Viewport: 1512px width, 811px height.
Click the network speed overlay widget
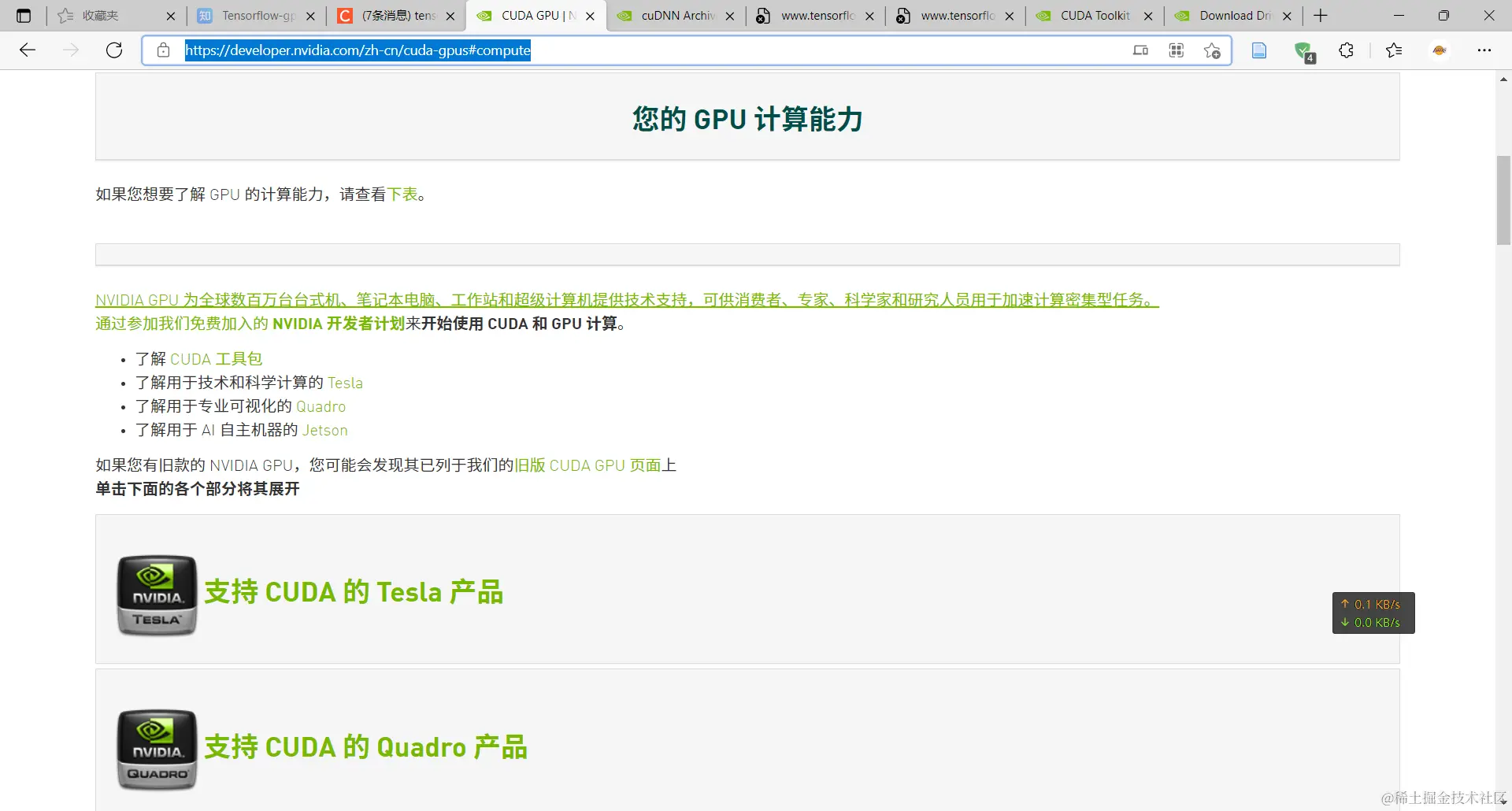[x=1373, y=613]
